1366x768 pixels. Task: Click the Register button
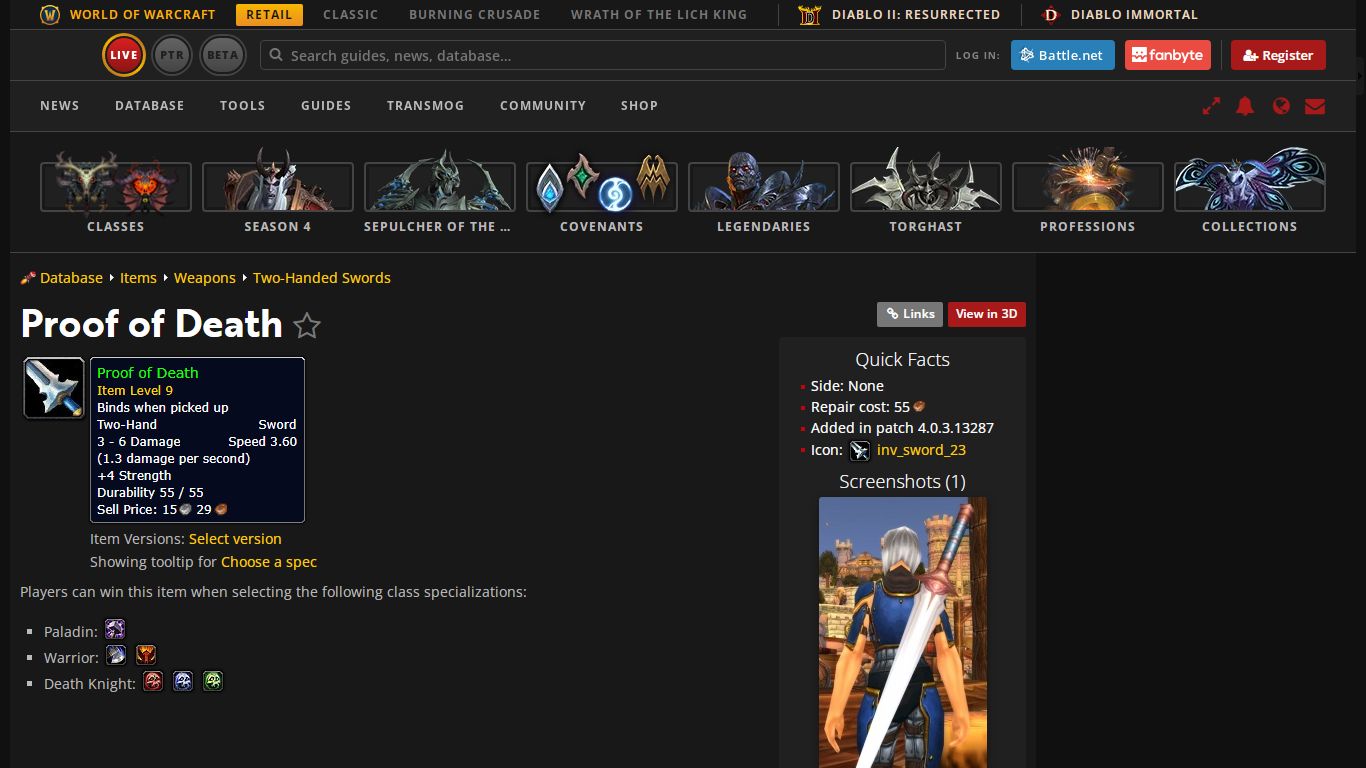(x=1278, y=55)
